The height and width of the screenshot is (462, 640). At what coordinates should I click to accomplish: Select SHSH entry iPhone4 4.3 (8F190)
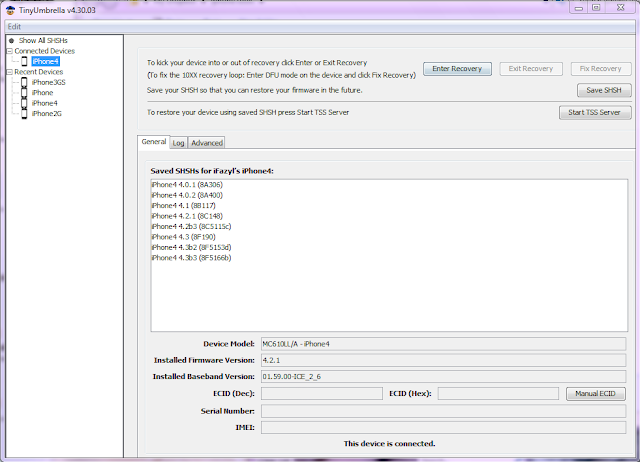(183, 237)
